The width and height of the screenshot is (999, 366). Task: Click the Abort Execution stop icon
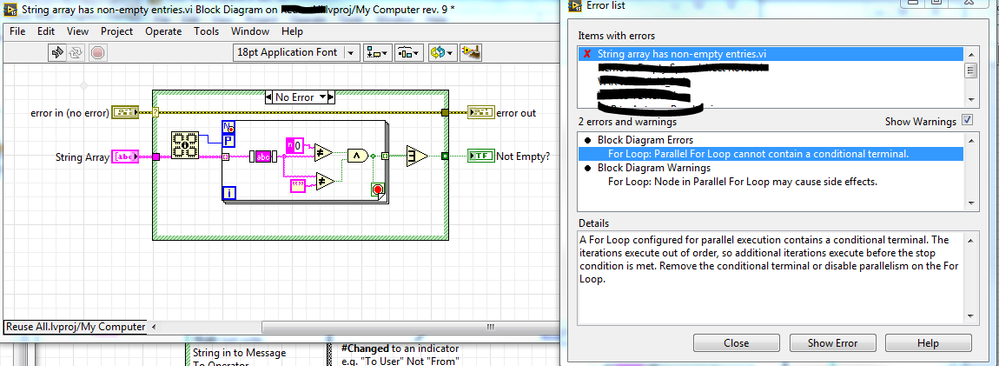pyautogui.click(x=97, y=52)
